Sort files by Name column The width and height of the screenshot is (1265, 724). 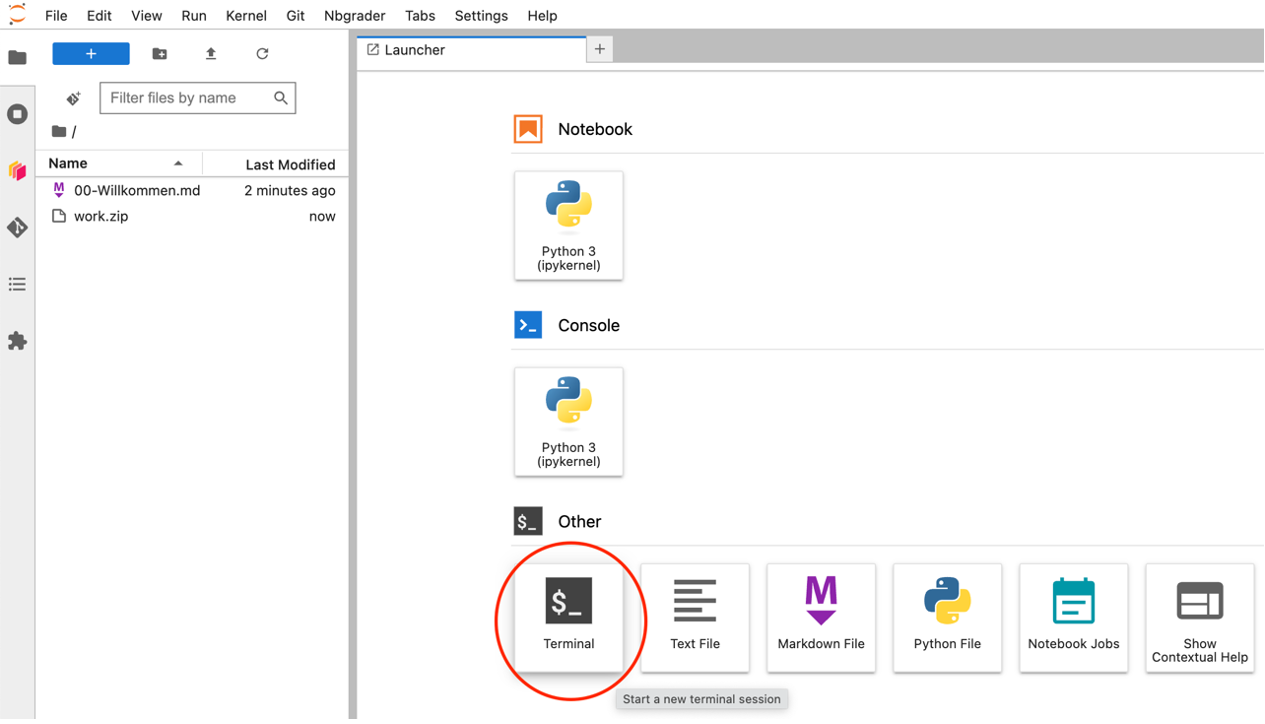(x=68, y=164)
